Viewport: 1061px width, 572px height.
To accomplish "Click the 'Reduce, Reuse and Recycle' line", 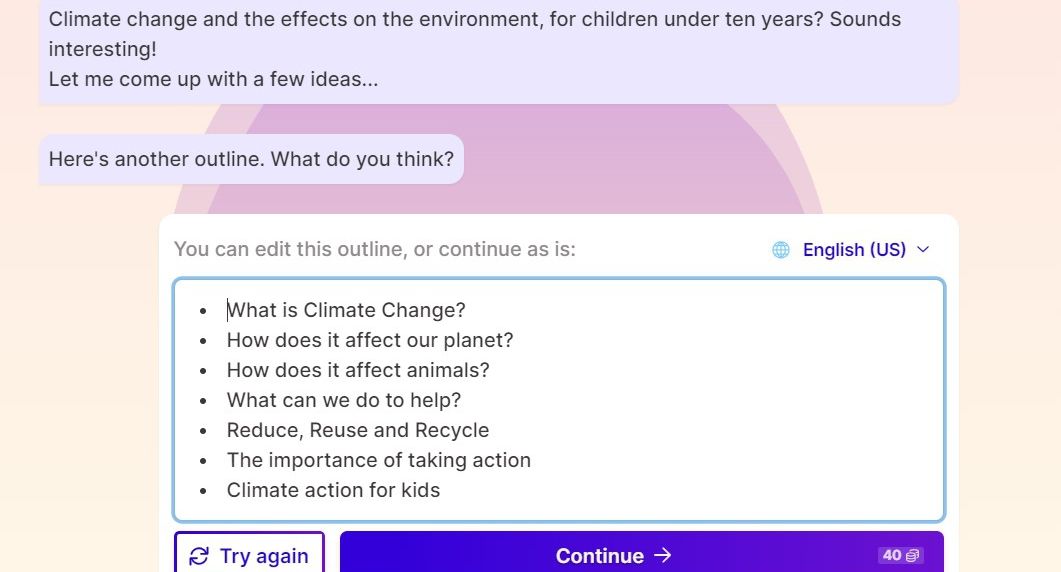I will (358, 430).
